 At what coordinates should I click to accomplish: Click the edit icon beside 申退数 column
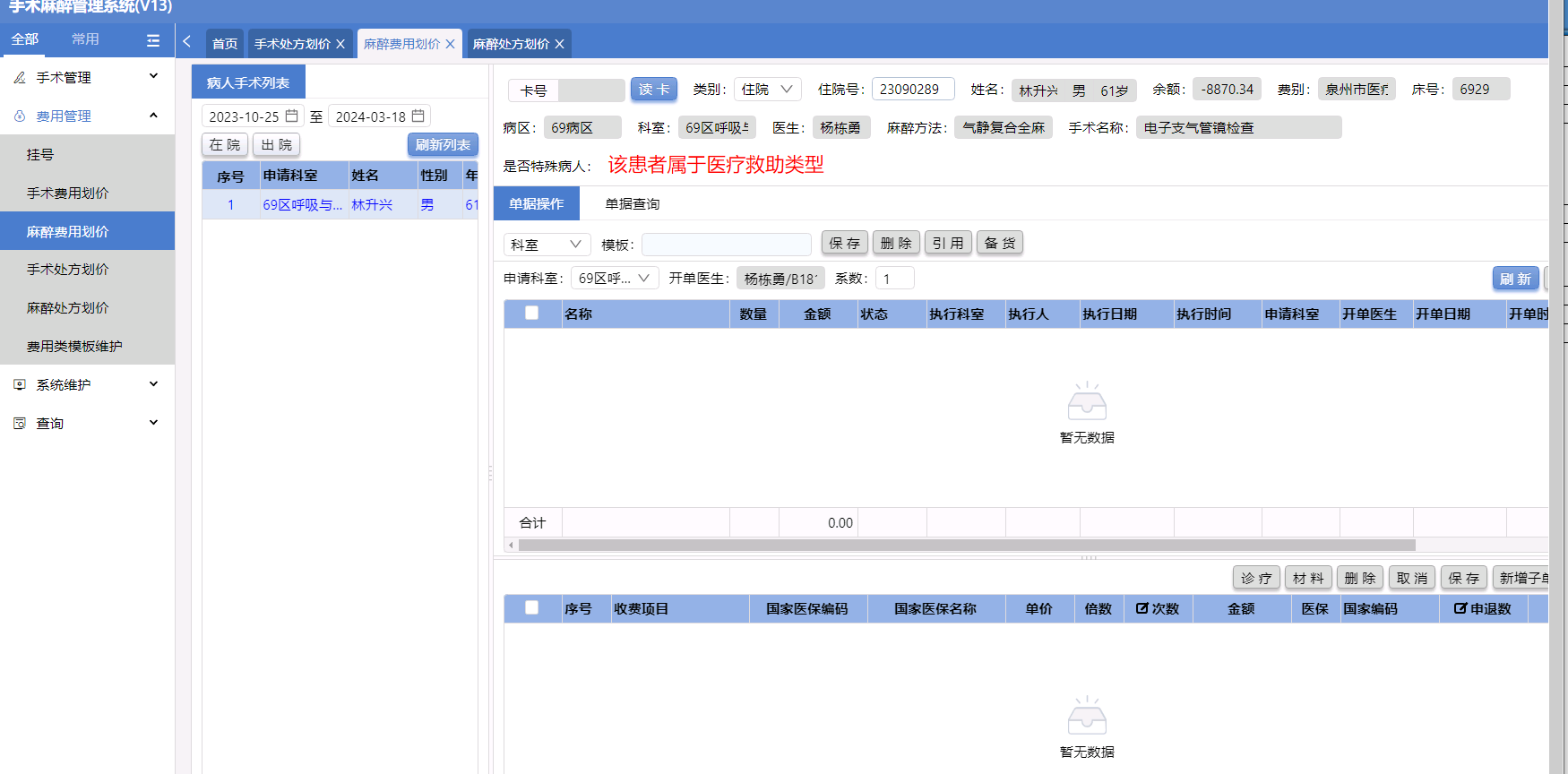coord(1460,608)
